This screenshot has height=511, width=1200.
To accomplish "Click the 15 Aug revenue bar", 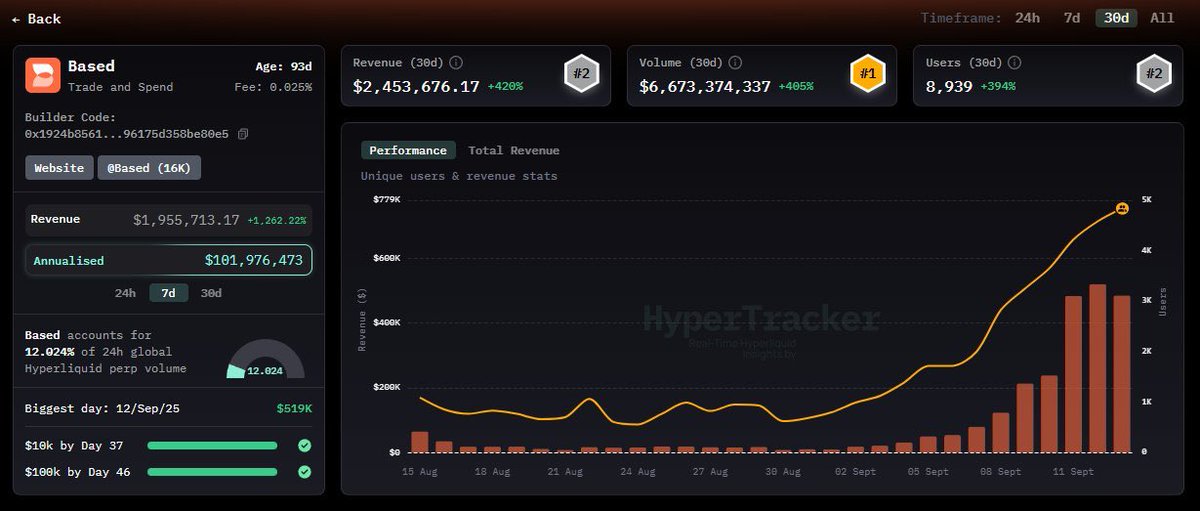I will pyautogui.click(x=420, y=442).
